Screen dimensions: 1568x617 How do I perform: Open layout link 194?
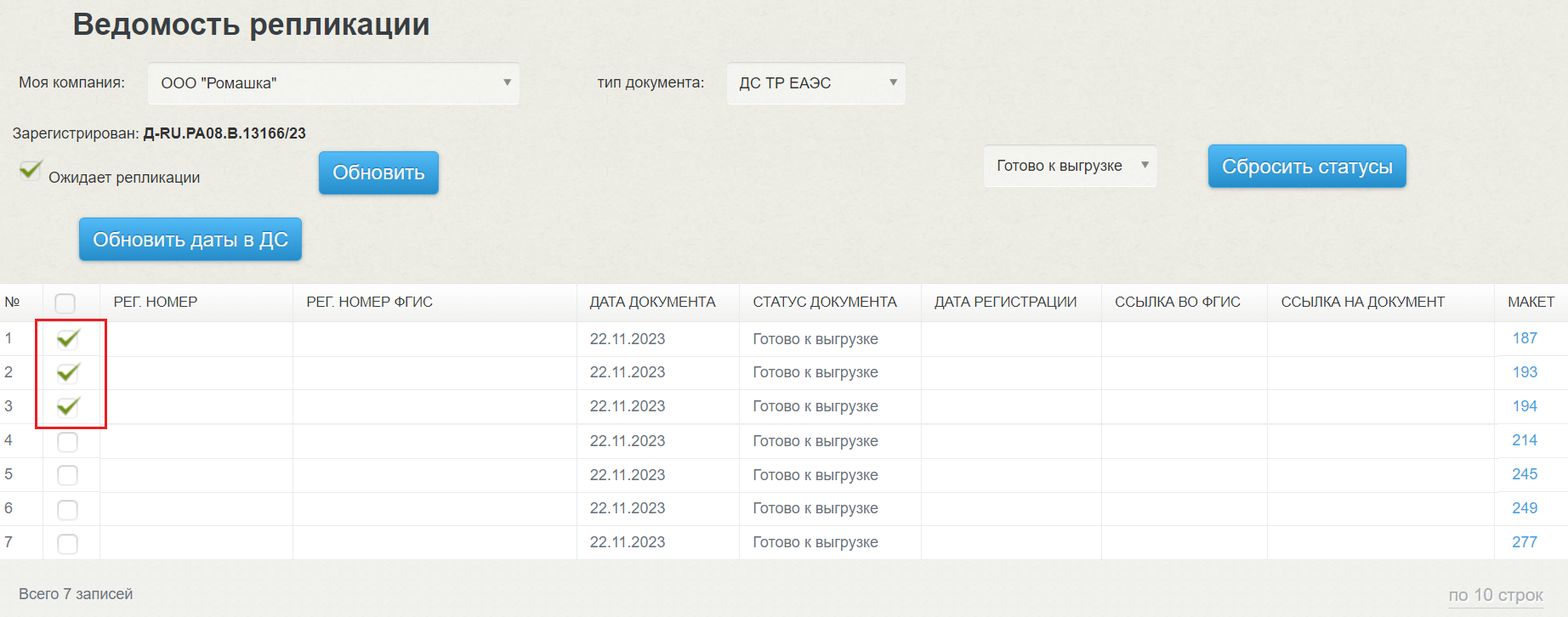tap(1524, 406)
